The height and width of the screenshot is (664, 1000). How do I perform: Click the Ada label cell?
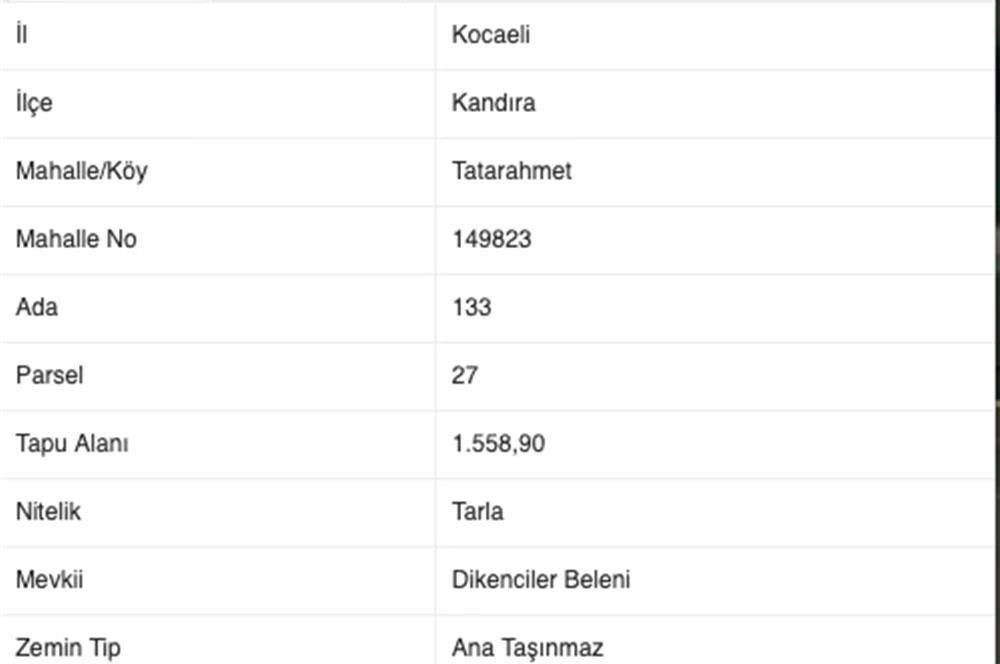click(37, 307)
